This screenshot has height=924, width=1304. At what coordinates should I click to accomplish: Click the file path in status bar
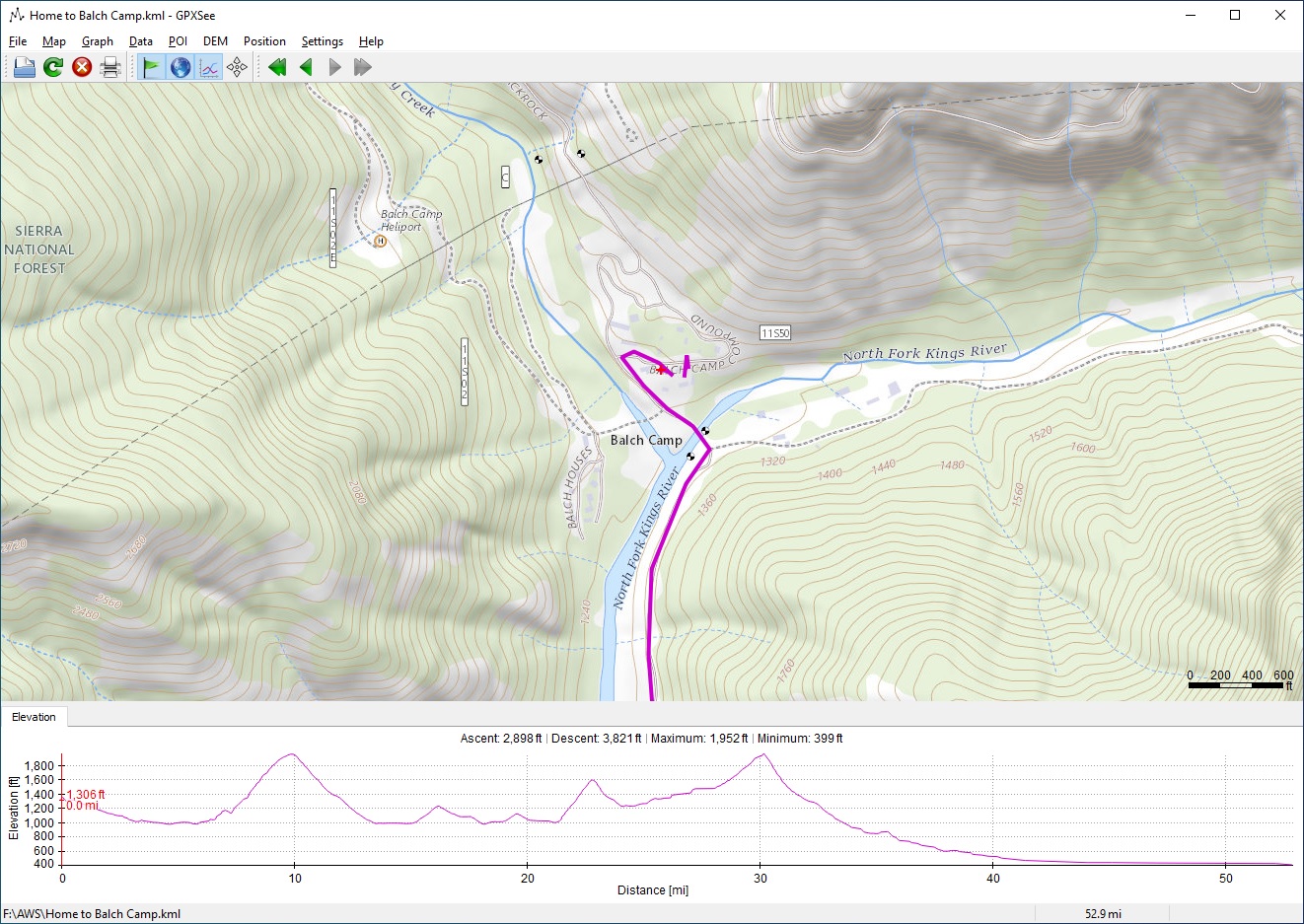coord(92,914)
